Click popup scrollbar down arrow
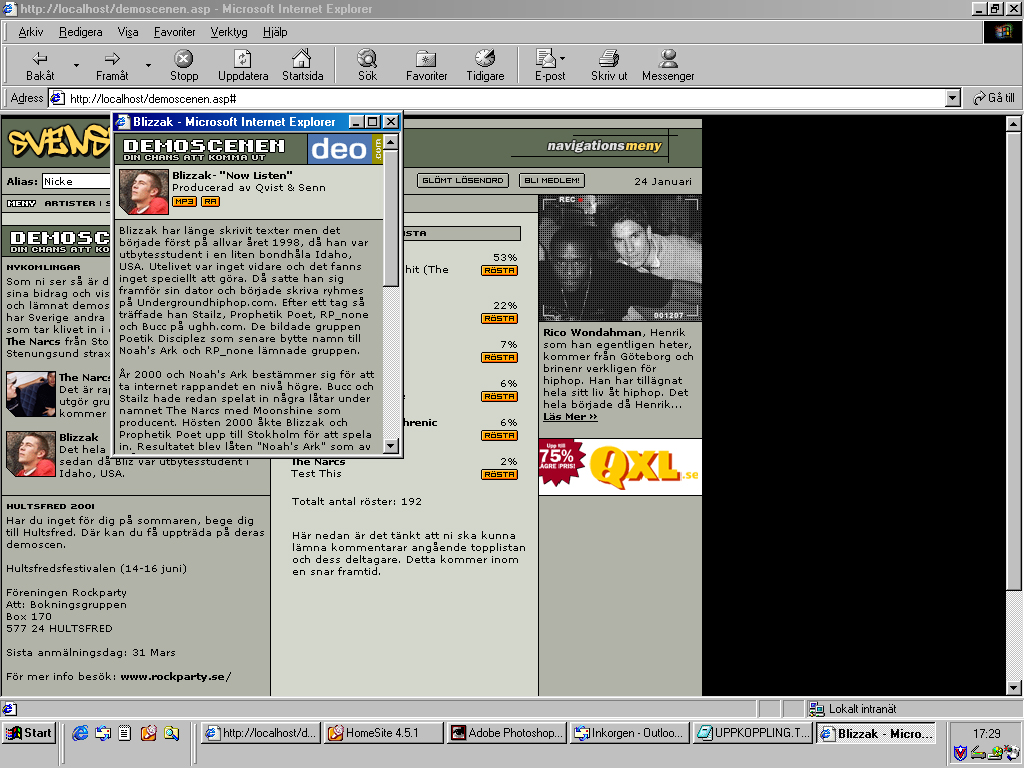The height and width of the screenshot is (768, 1024). tap(391, 446)
